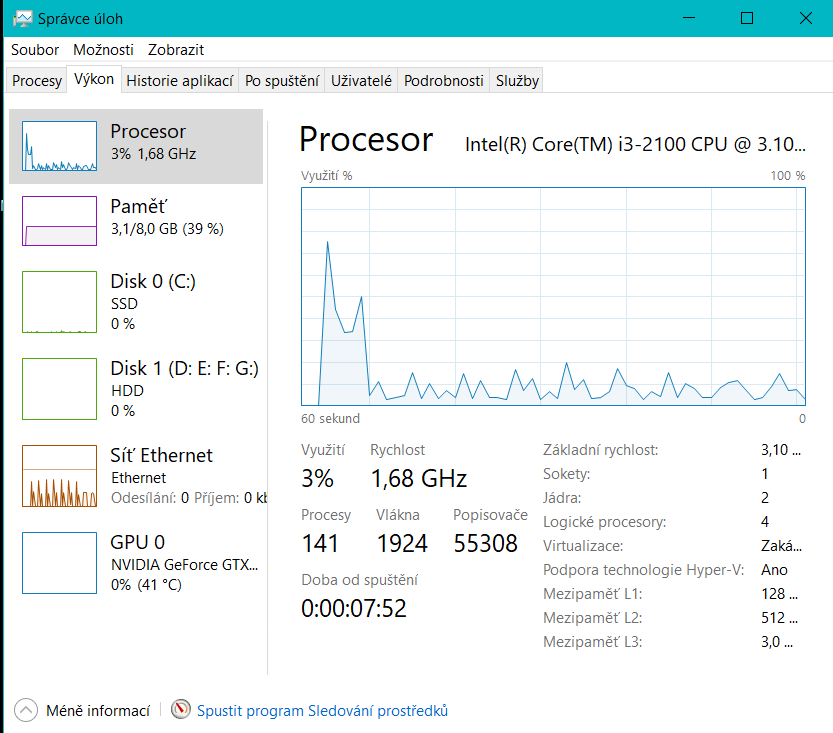Image resolution: width=833 pixels, height=733 pixels.
Task: Switch to the Podrobnosti tab
Action: [444, 81]
